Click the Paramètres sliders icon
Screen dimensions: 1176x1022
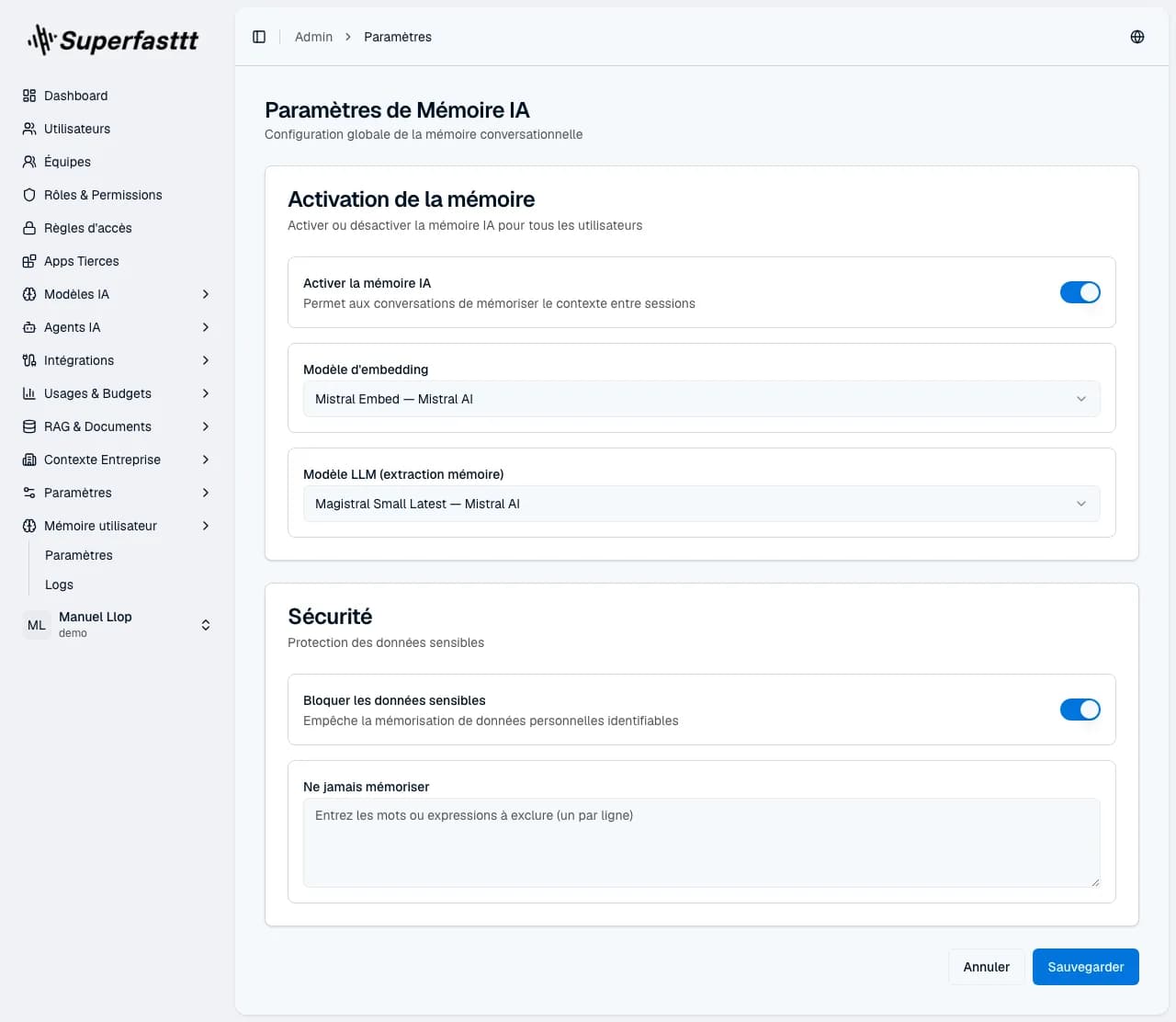[29, 493]
